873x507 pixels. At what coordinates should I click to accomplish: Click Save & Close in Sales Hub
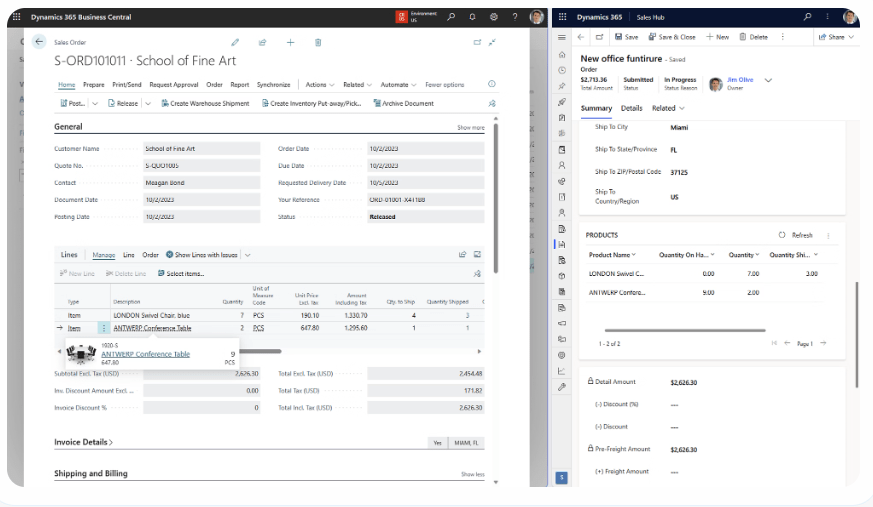[672, 37]
